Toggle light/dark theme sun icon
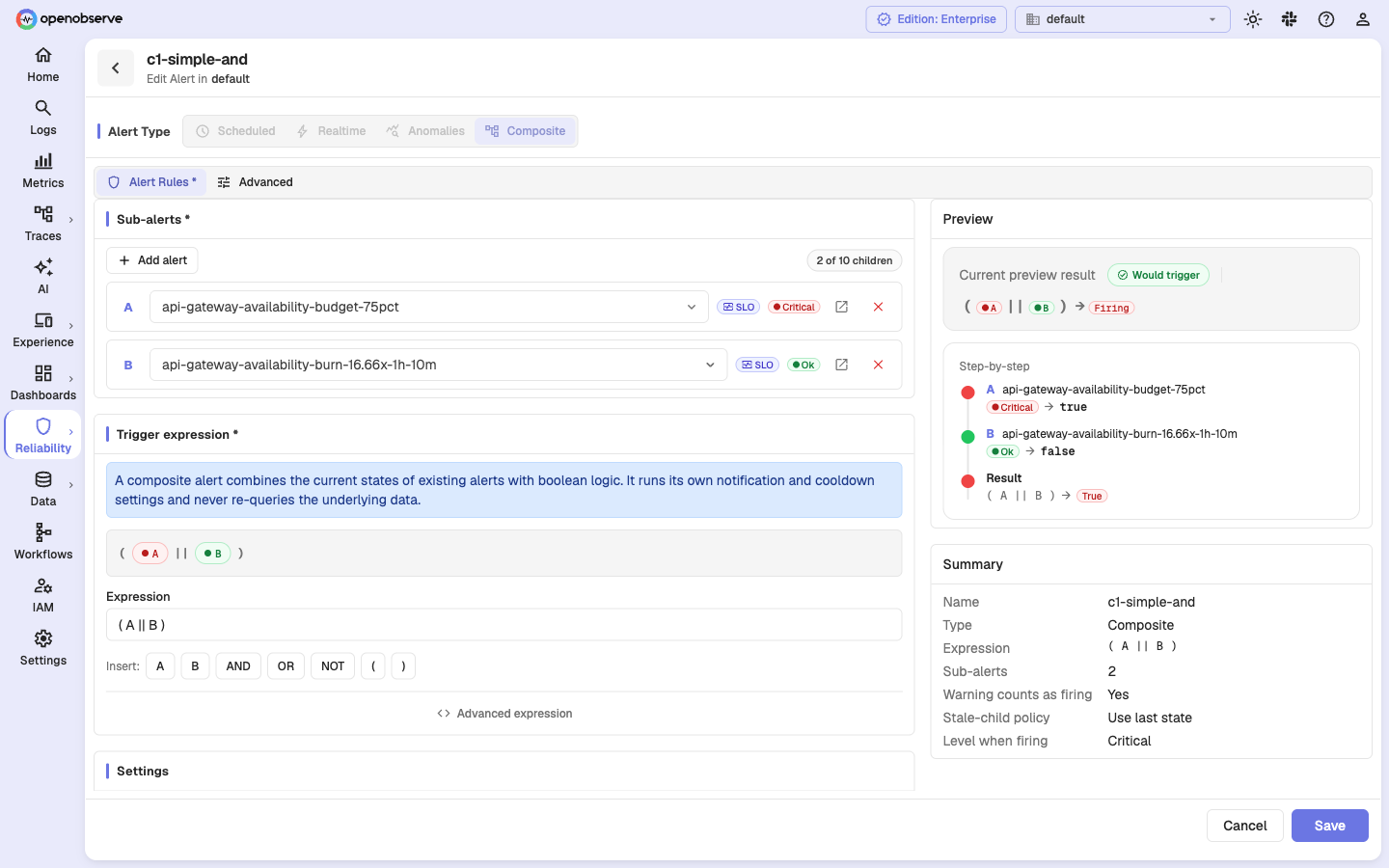 click(1253, 19)
